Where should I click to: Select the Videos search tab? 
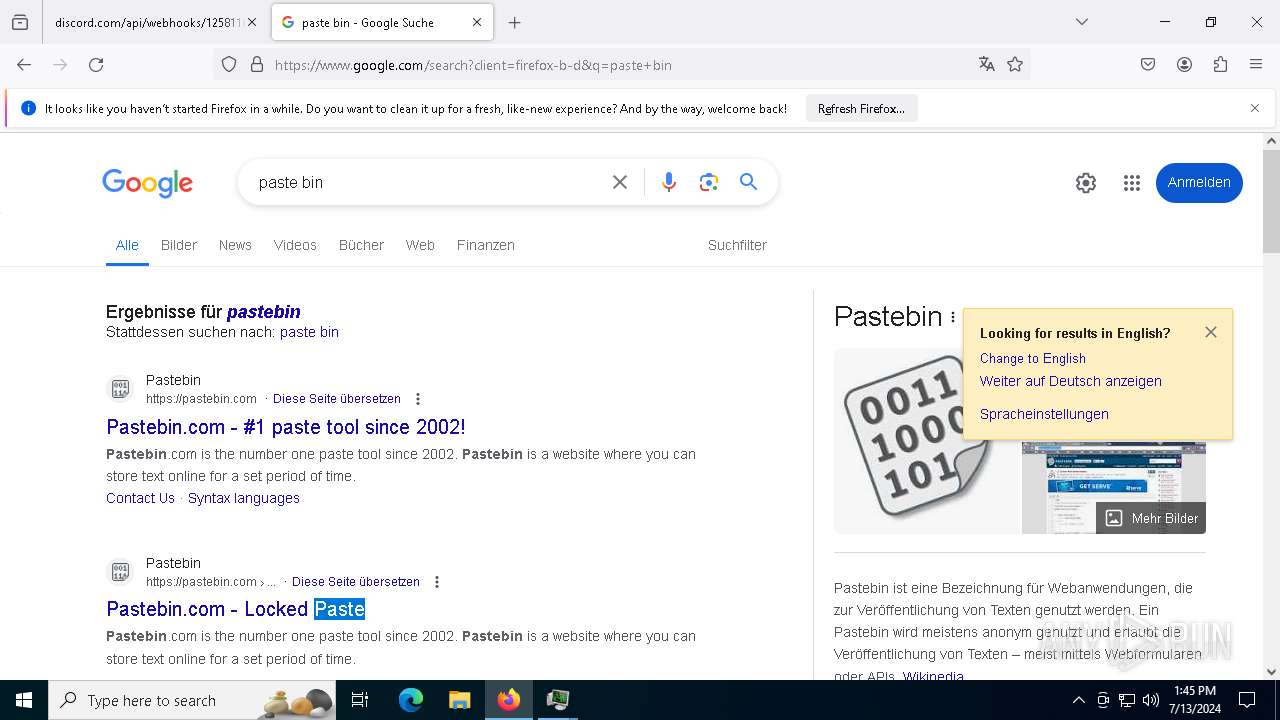pyautogui.click(x=295, y=245)
